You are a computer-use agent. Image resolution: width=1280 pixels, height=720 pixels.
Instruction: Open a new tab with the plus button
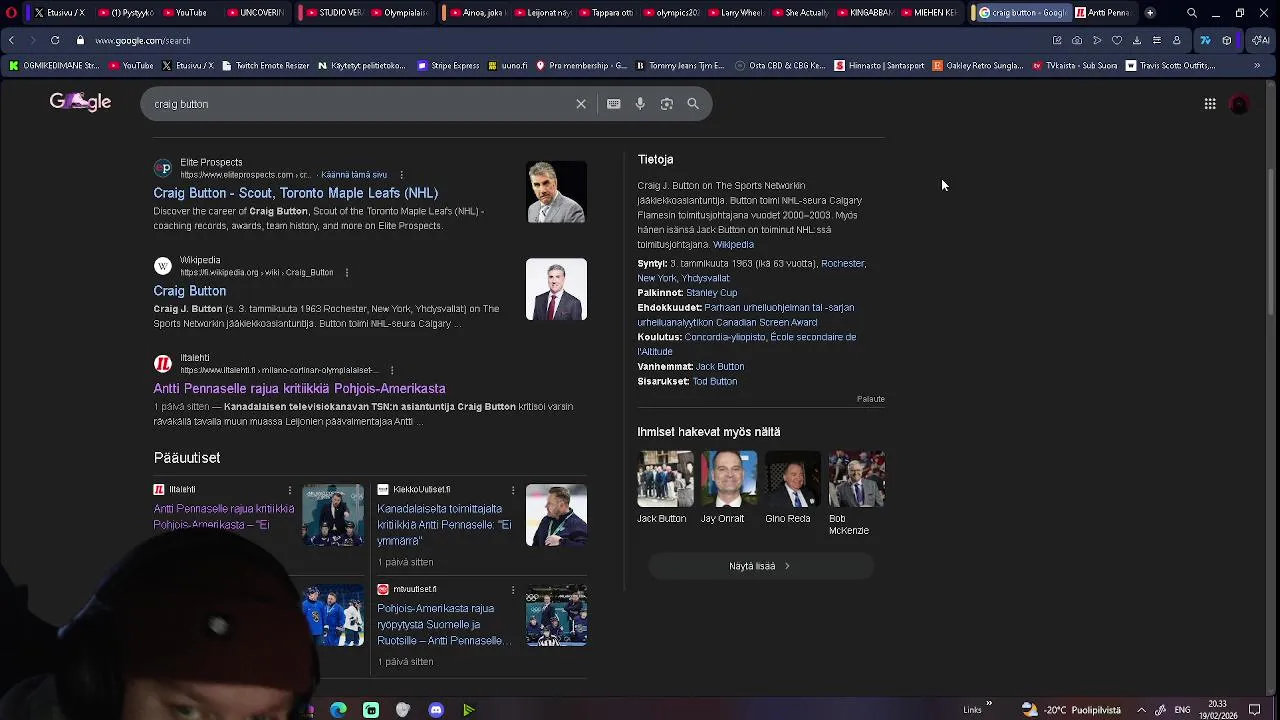click(x=1150, y=13)
